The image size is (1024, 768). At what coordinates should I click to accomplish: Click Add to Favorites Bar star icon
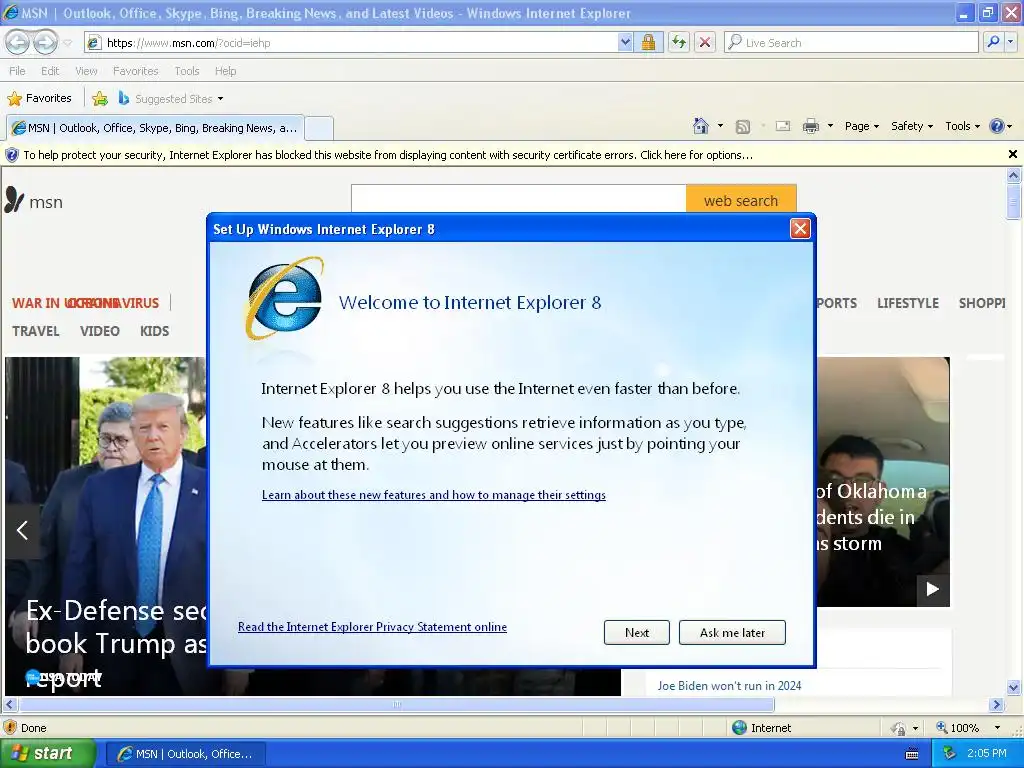point(100,99)
